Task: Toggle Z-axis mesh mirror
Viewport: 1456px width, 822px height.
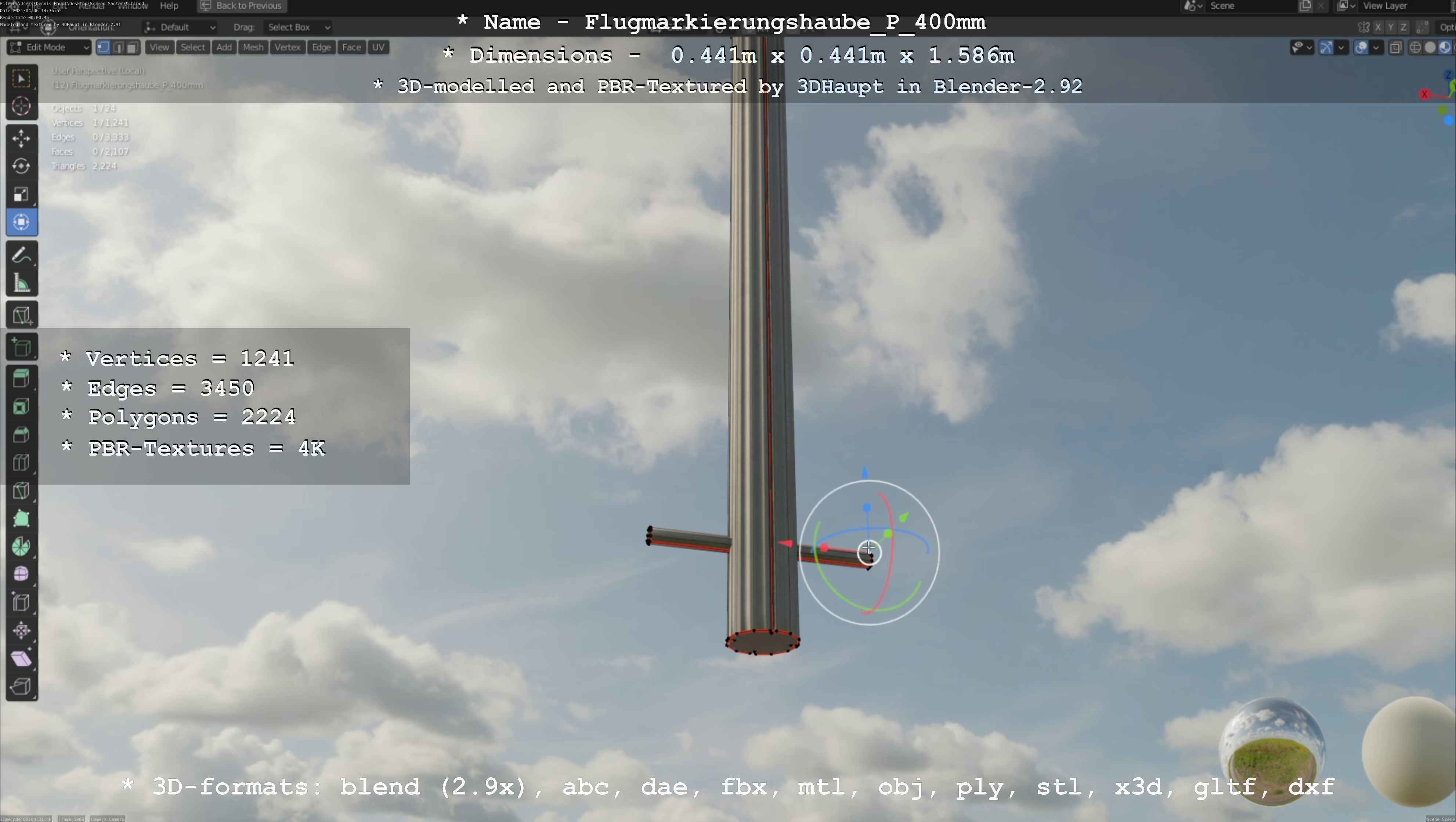Action: click(1403, 27)
